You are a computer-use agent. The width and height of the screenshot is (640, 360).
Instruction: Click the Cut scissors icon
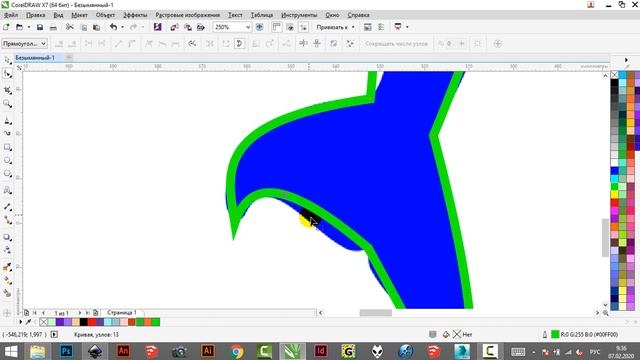[x=70, y=27]
